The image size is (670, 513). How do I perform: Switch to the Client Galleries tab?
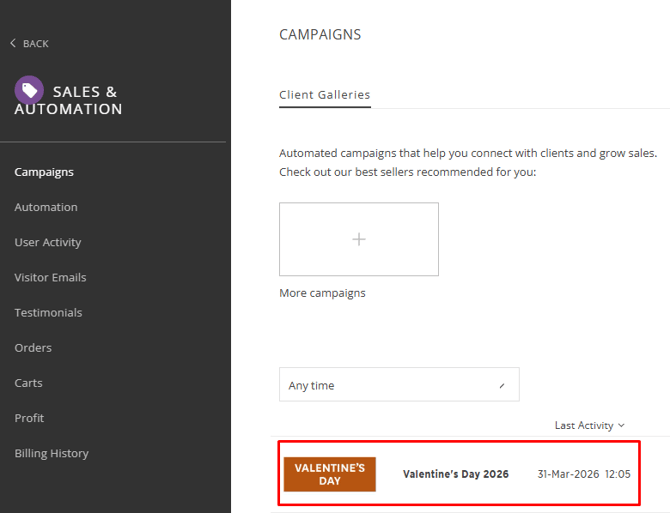(325, 95)
